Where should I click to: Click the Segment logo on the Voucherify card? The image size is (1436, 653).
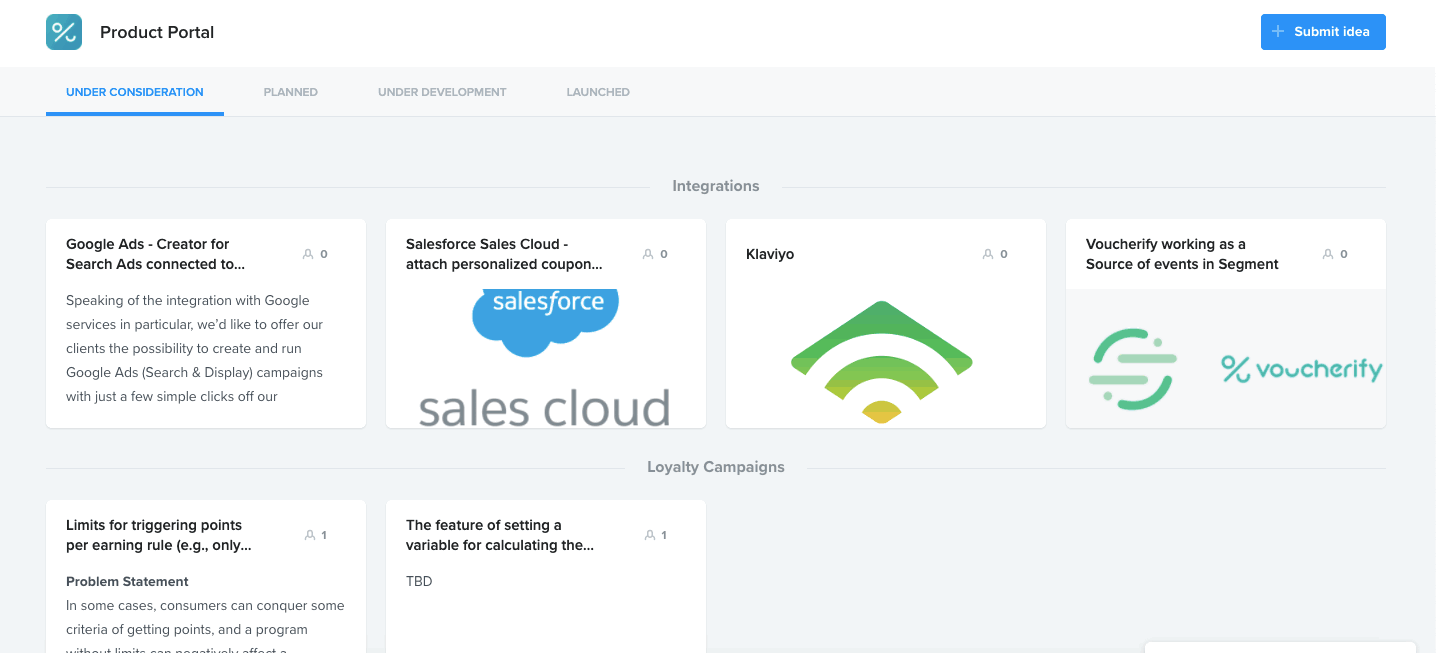tap(1133, 369)
